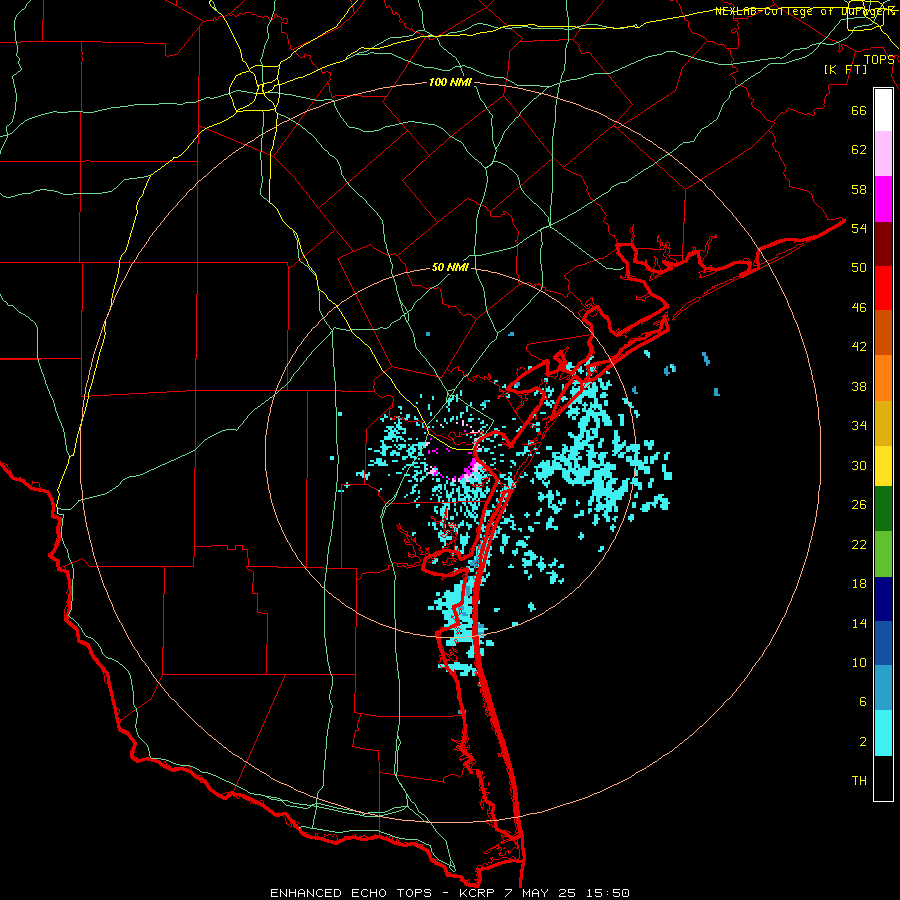Viewport: 900px width, 900px height.
Task: Click the 7 MAY 25 date text
Action: [x=541, y=893]
